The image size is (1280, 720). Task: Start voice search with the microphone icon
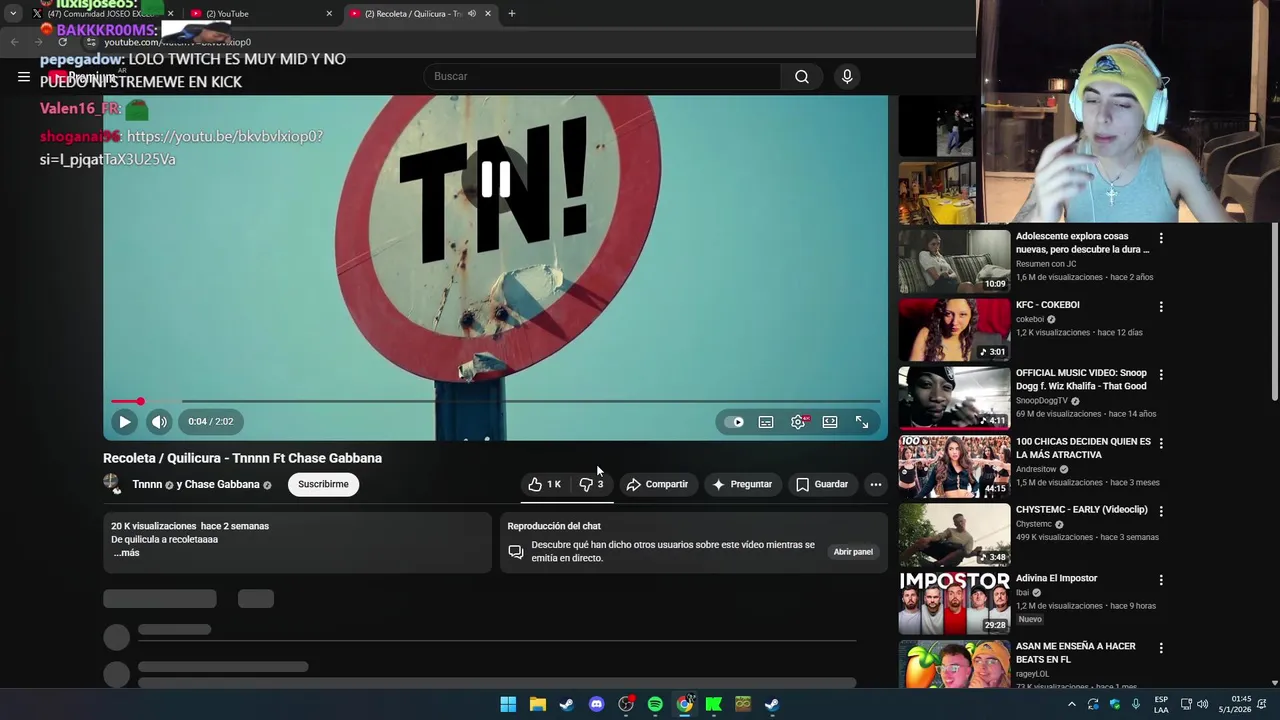point(847,76)
